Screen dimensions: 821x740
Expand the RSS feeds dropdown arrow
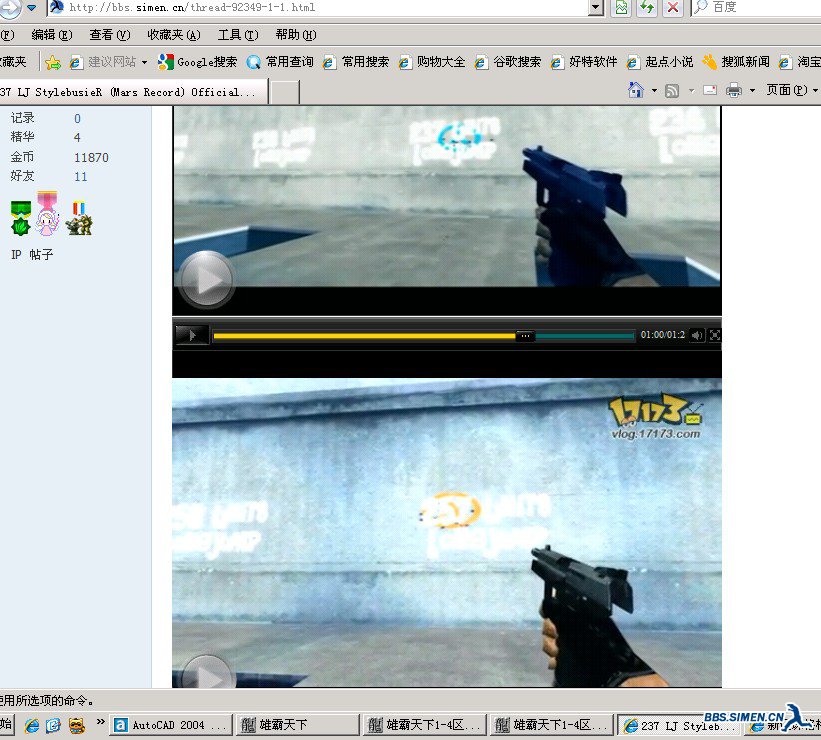[x=691, y=91]
